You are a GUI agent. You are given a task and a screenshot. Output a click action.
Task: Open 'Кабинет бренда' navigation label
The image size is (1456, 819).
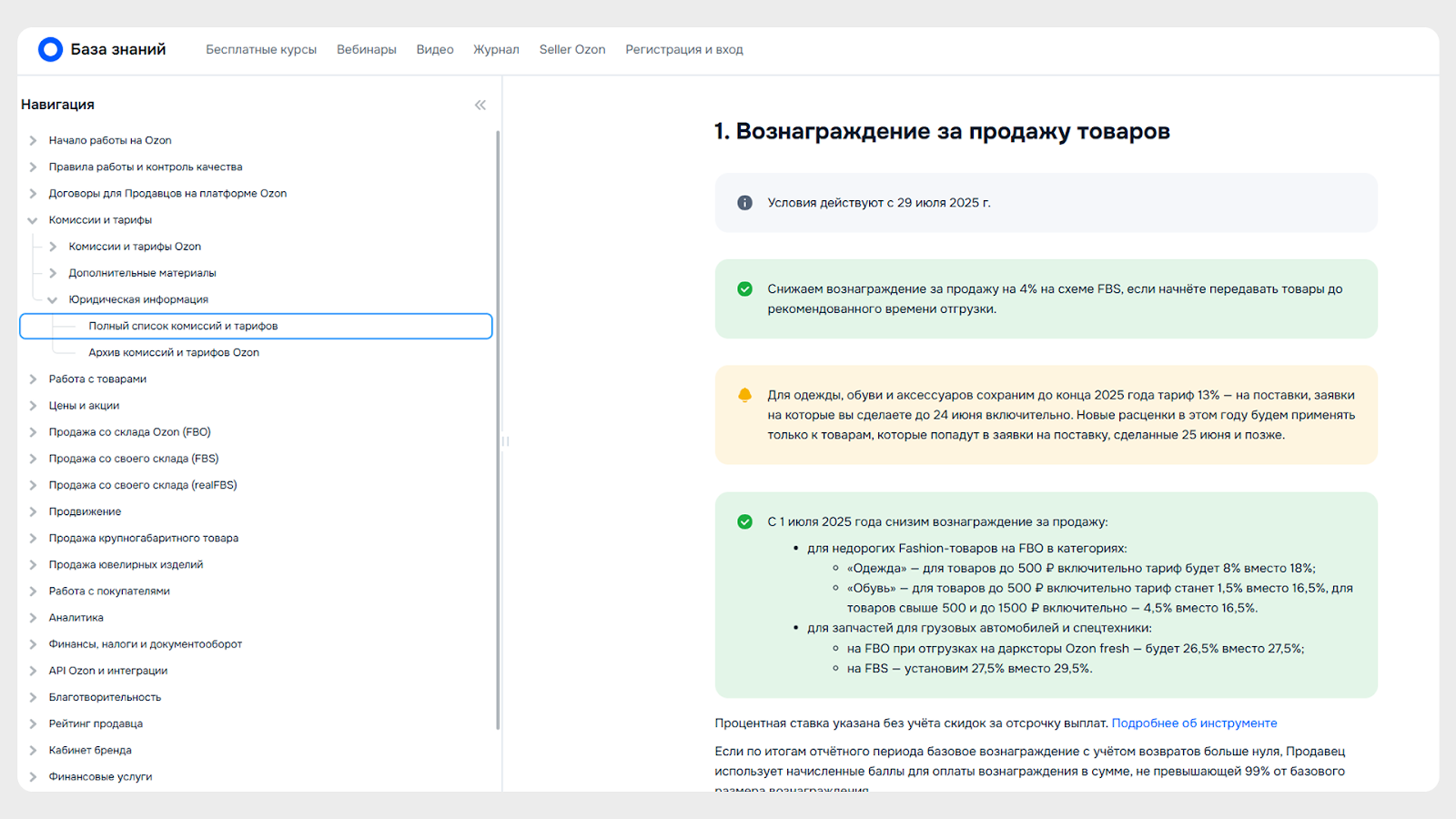point(90,750)
